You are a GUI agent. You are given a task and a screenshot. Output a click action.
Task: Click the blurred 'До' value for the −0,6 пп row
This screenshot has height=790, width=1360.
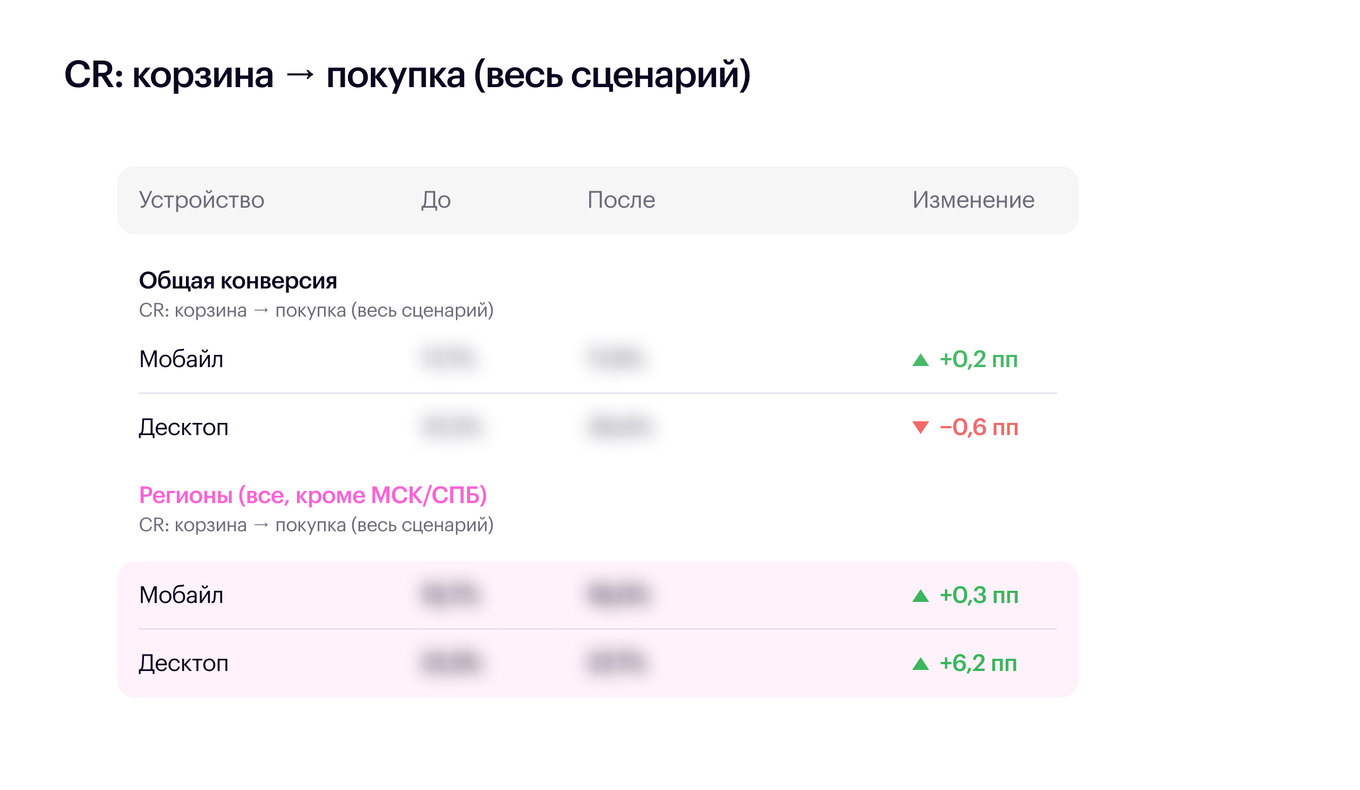[x=452, y=427]
